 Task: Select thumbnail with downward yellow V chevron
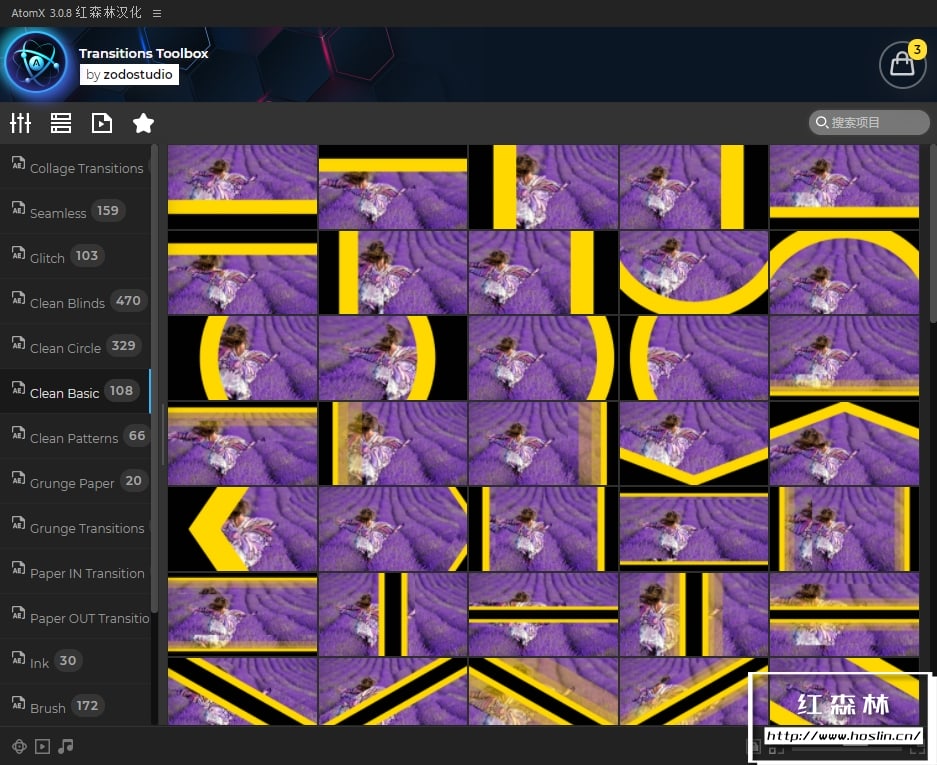tap(693, 443)
